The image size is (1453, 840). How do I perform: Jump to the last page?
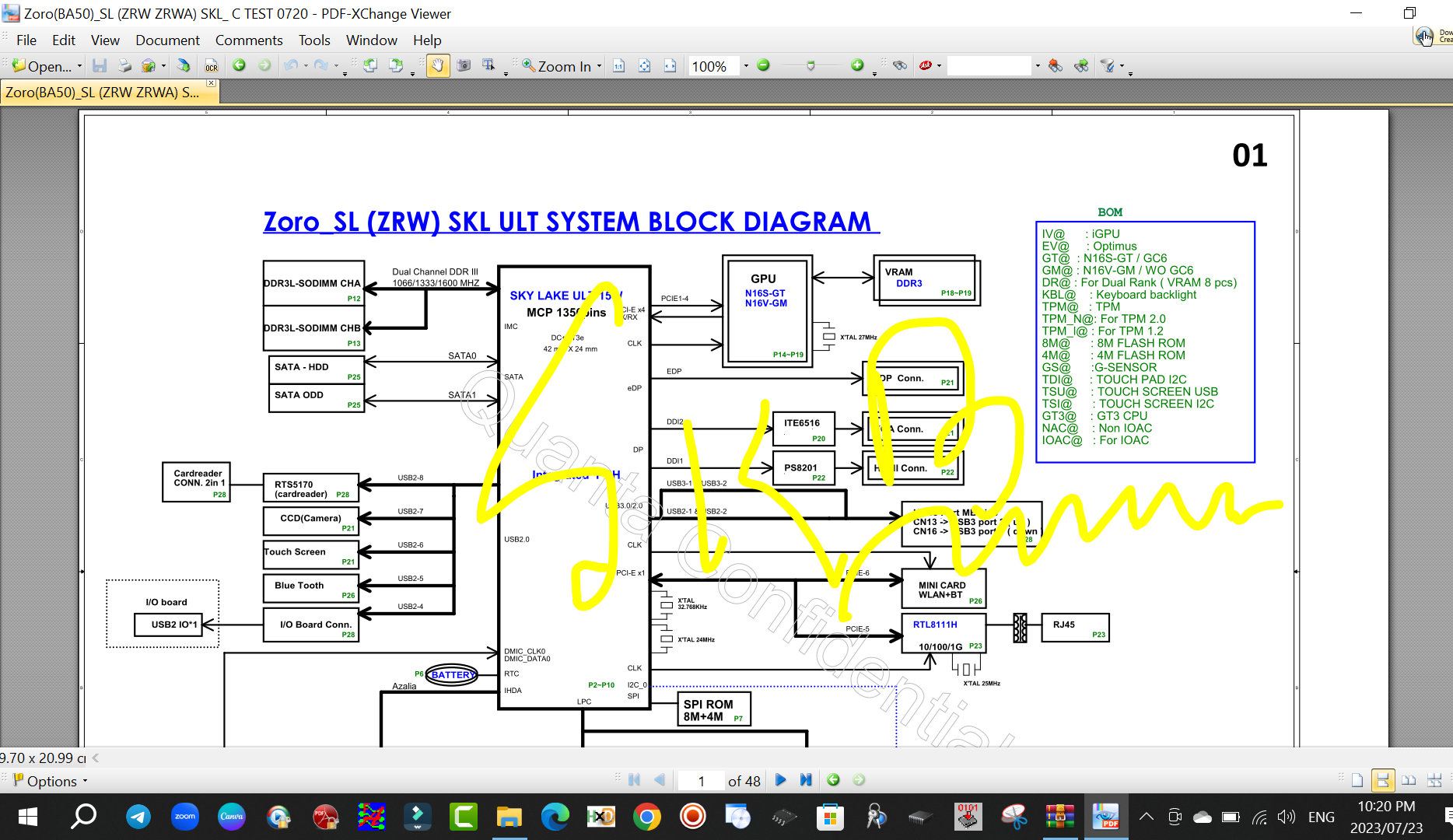coord(806,780)
